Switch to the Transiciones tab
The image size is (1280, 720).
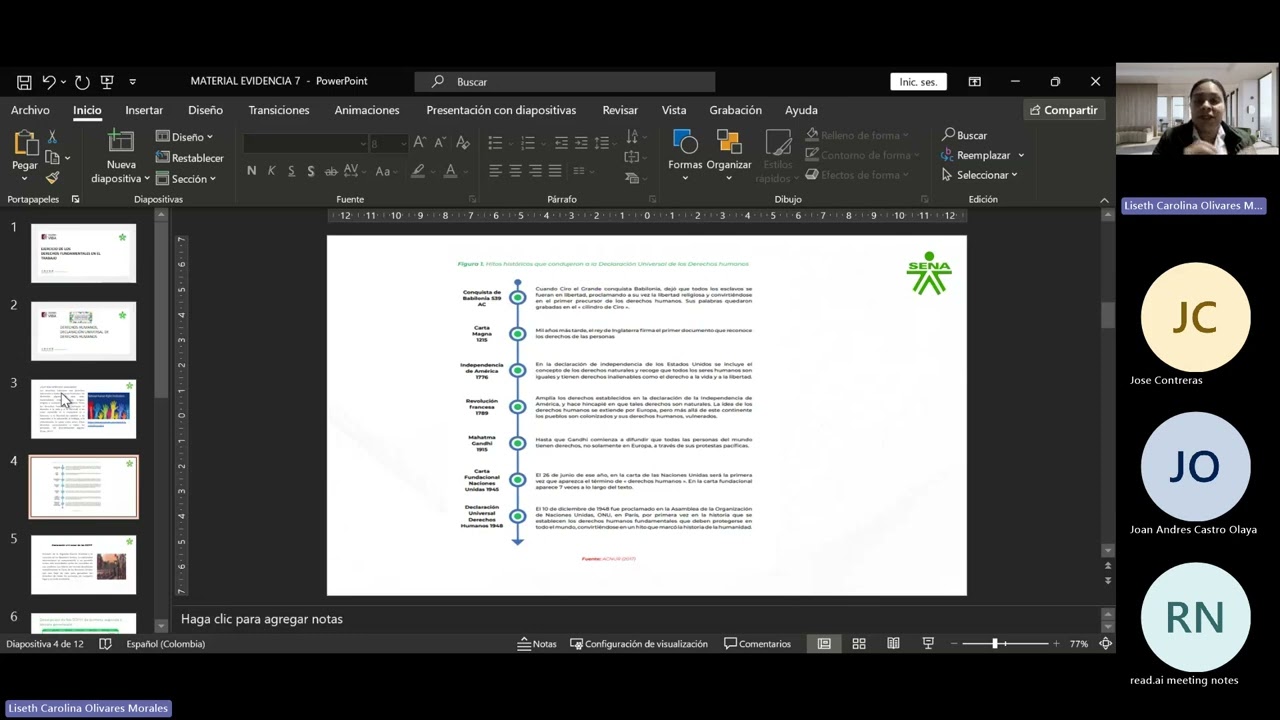click(279, 110)
